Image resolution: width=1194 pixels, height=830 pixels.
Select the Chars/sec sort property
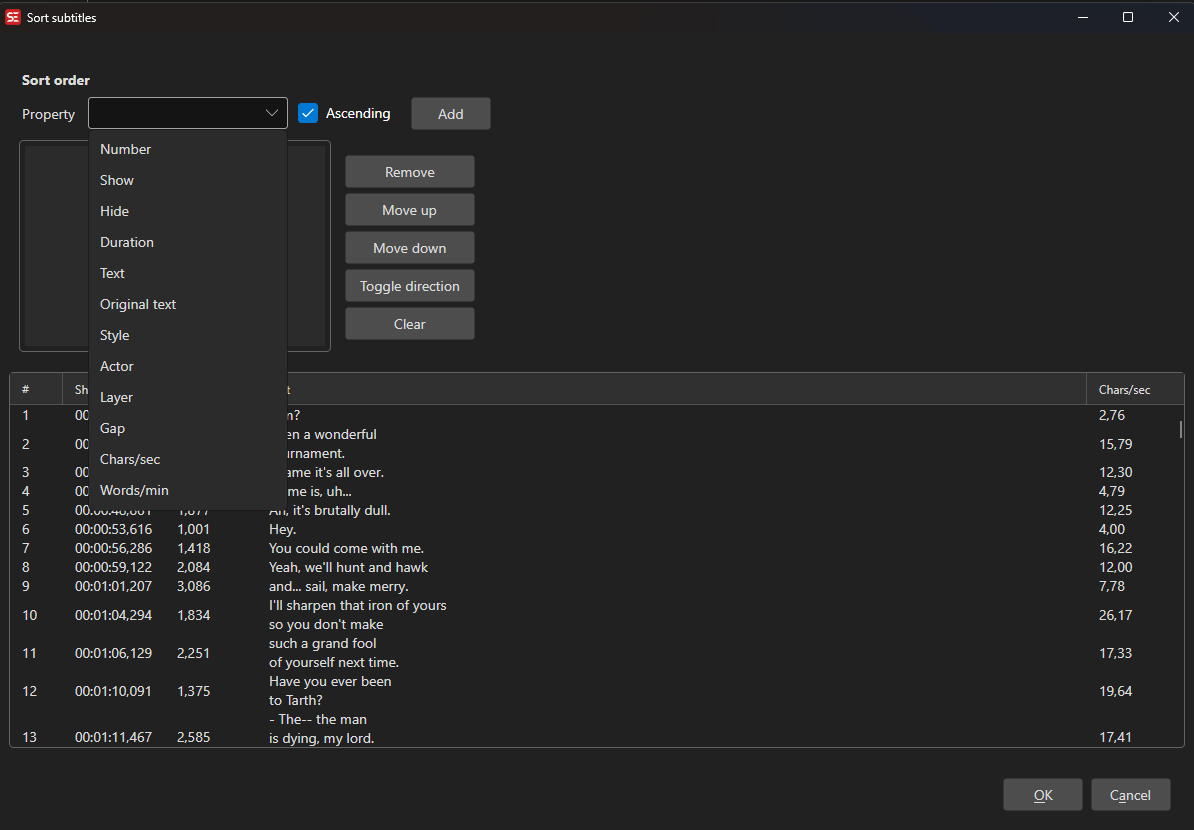[x=130, y=459]
